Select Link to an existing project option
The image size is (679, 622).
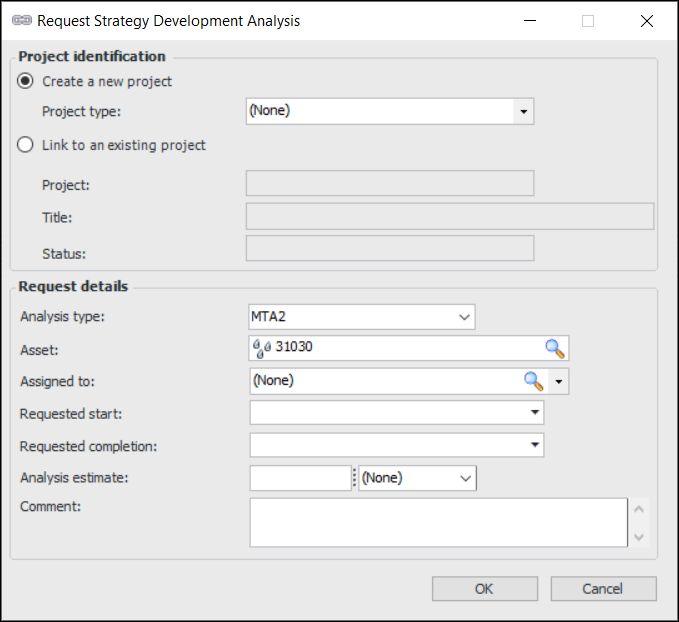[x=27, y=145]
